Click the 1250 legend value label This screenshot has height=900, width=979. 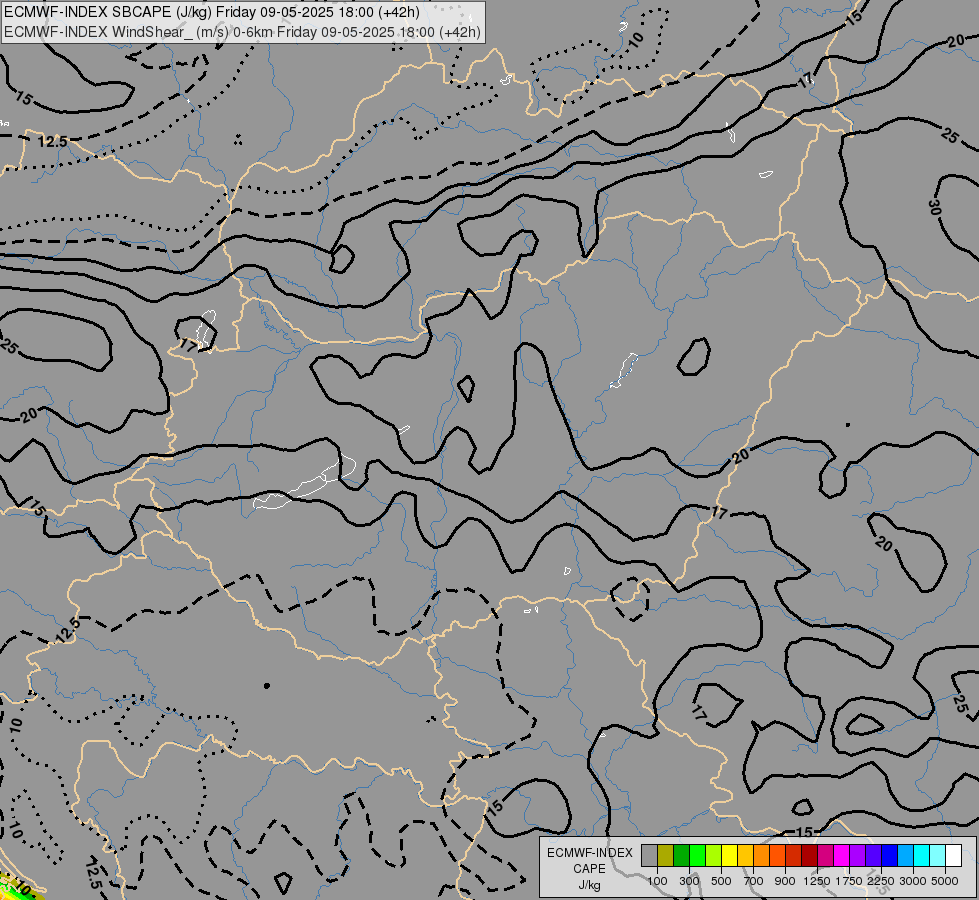click(x=817, y=881)
